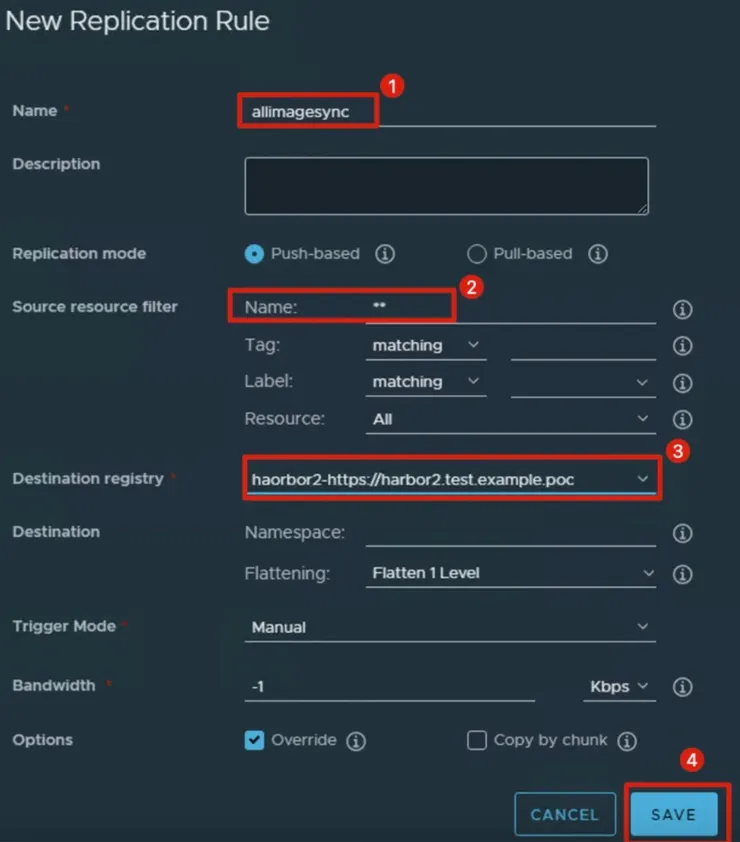Focus the Tag filter value input
This screenshot has height=842, width=740.
pyautogui.click(x=583, y=346)
